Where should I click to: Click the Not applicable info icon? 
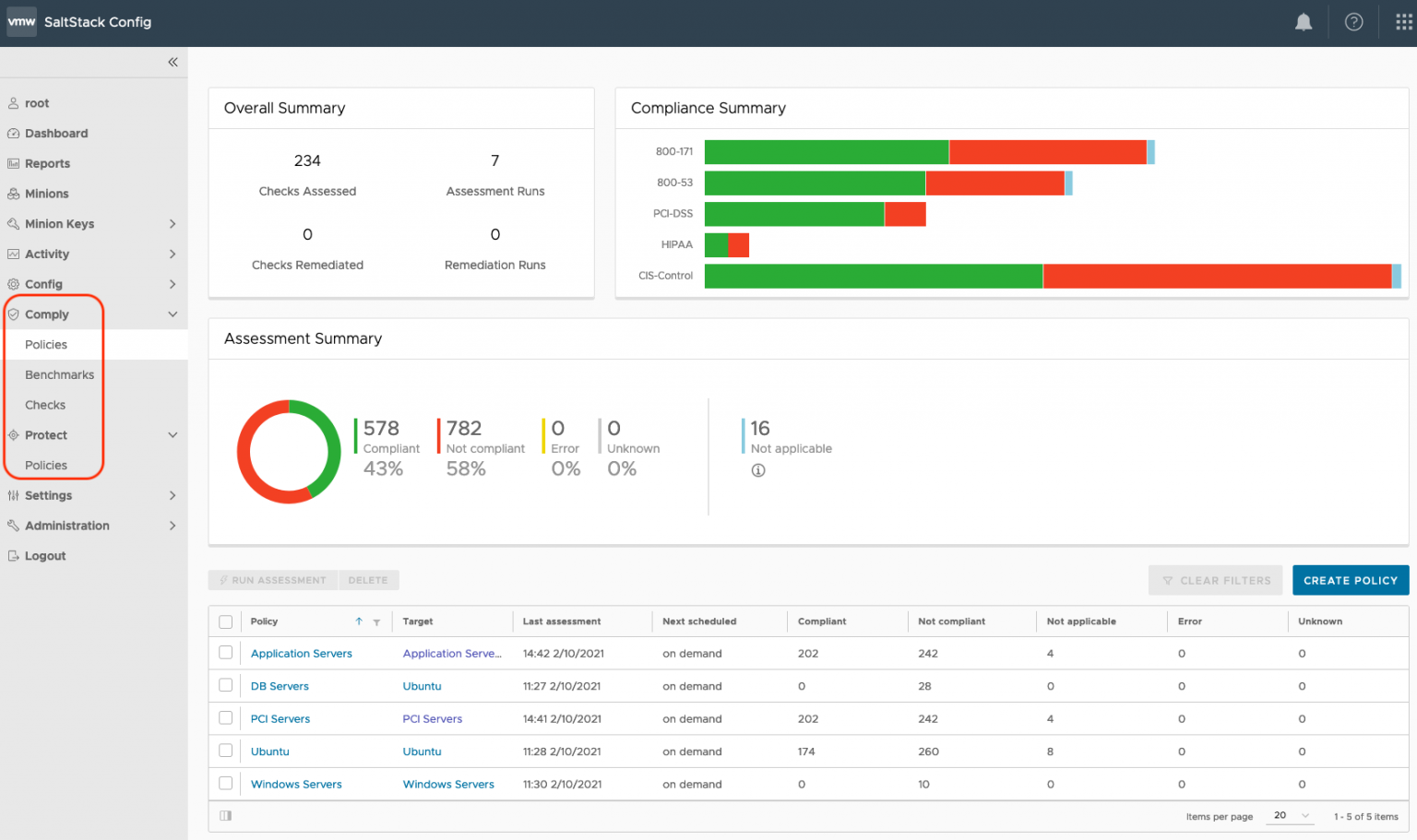tap(758, 470)
